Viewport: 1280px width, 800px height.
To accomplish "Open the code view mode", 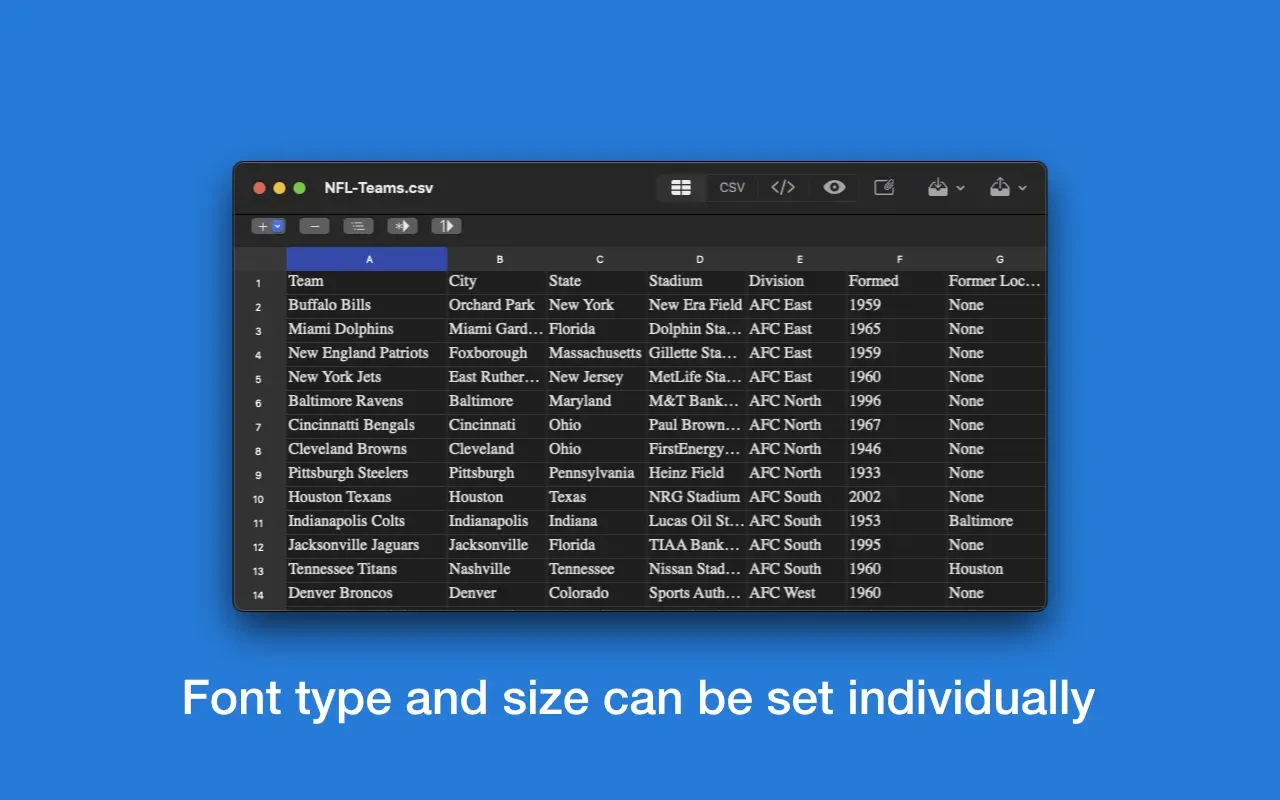I will [783, 188].
